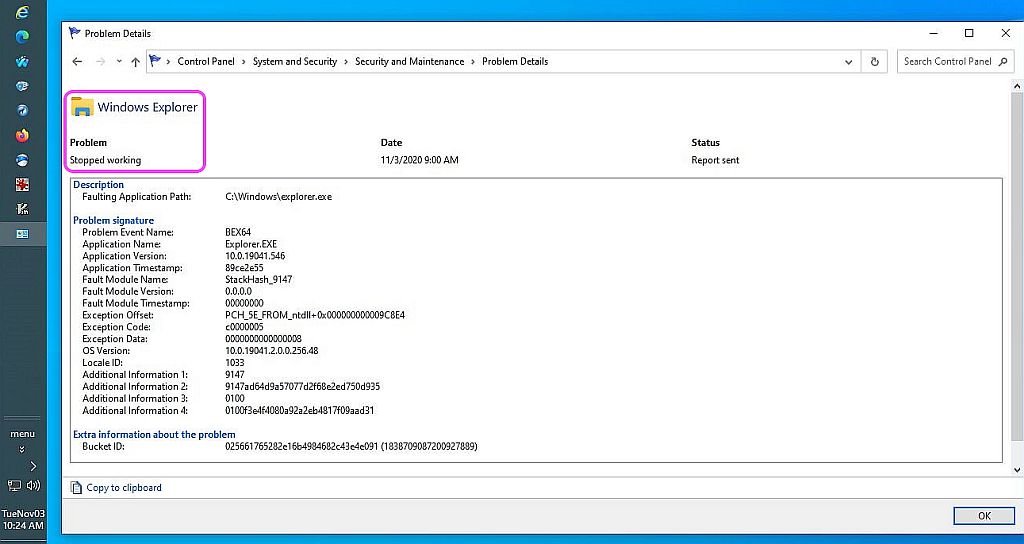
Task: Click the Windows Explorer folder icon
Action: (x=82, y=106)
